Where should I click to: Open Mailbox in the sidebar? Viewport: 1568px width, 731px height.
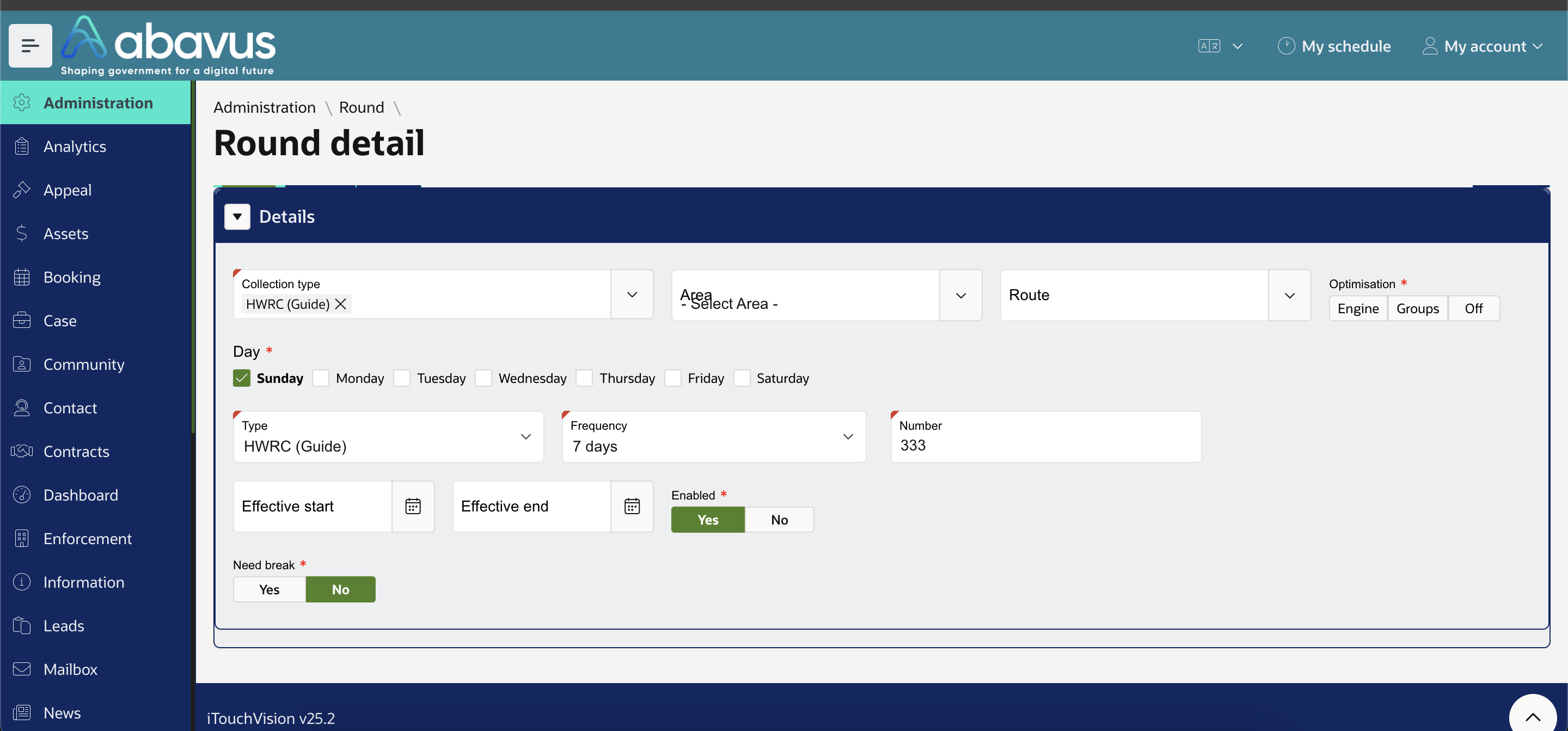96,669
